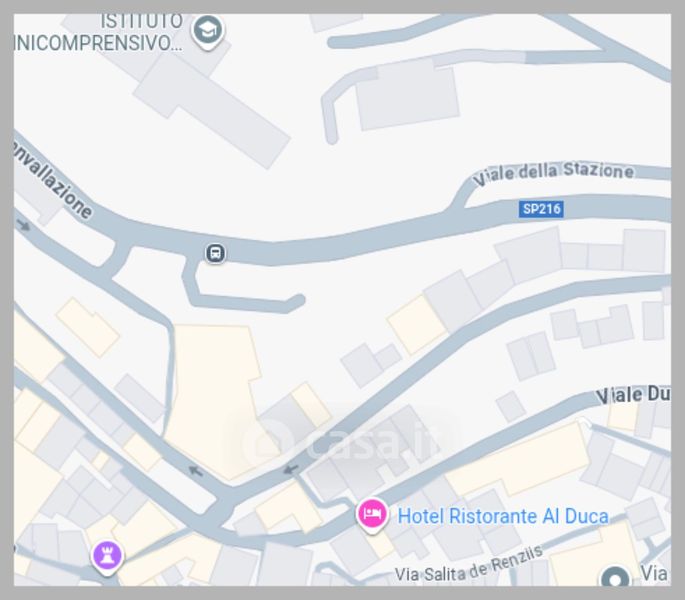The height and width of the screenshot is (600, 685).
Task: Click the school graduation cap map pin
Action: [208, 31]
